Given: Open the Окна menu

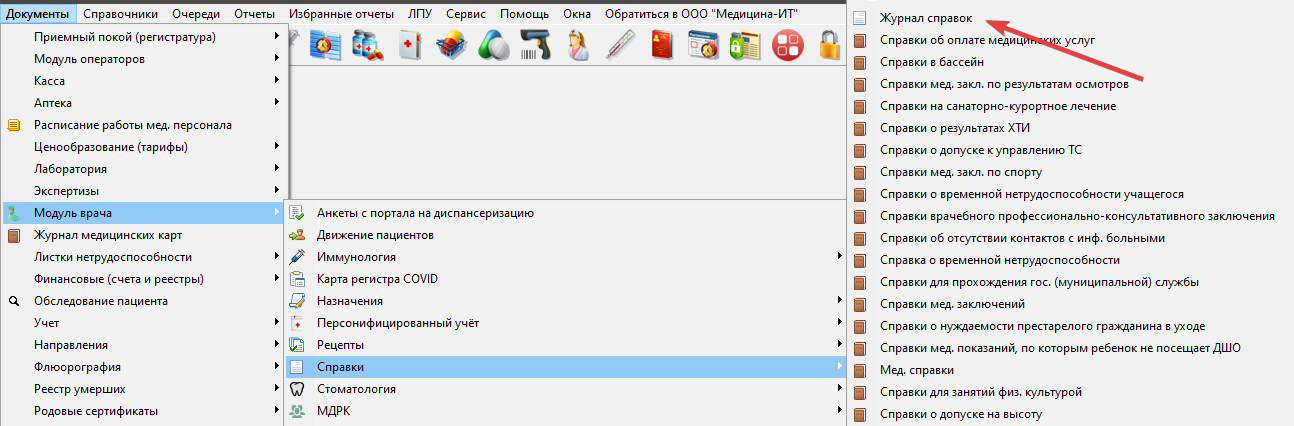Looking at the screenshot, I should point(576,14).
